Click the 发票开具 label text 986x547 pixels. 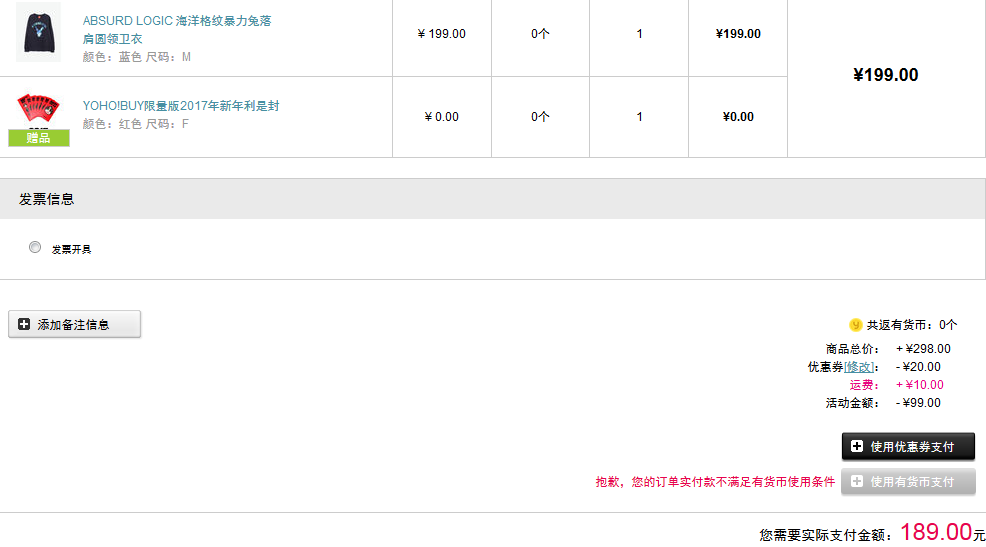(71, 249)
